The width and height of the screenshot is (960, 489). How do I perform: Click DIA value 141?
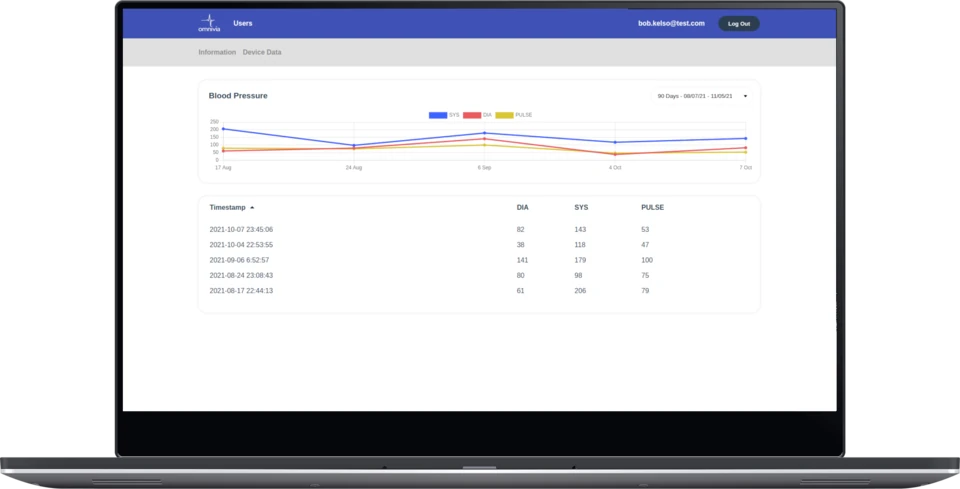click(522, 260)
